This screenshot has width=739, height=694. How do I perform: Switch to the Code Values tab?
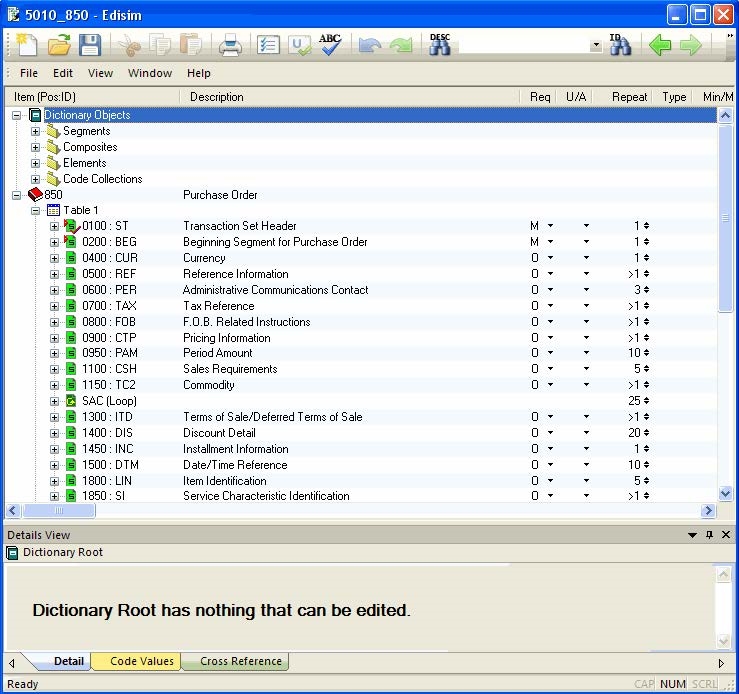point(142,661)
